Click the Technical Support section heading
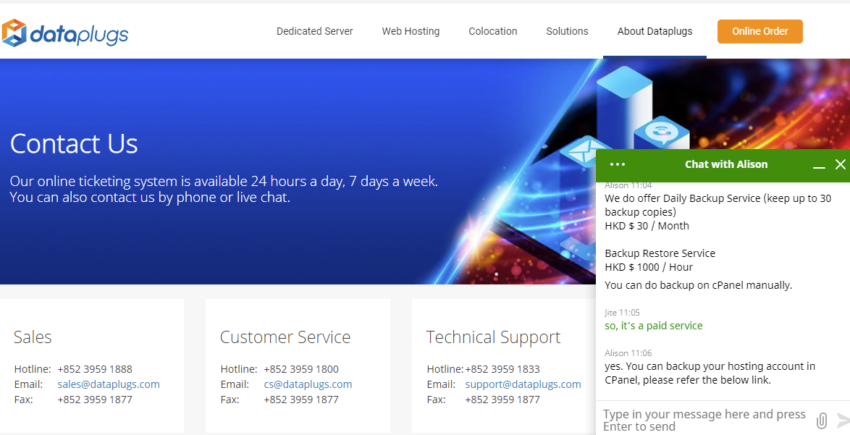 point(493,337)
